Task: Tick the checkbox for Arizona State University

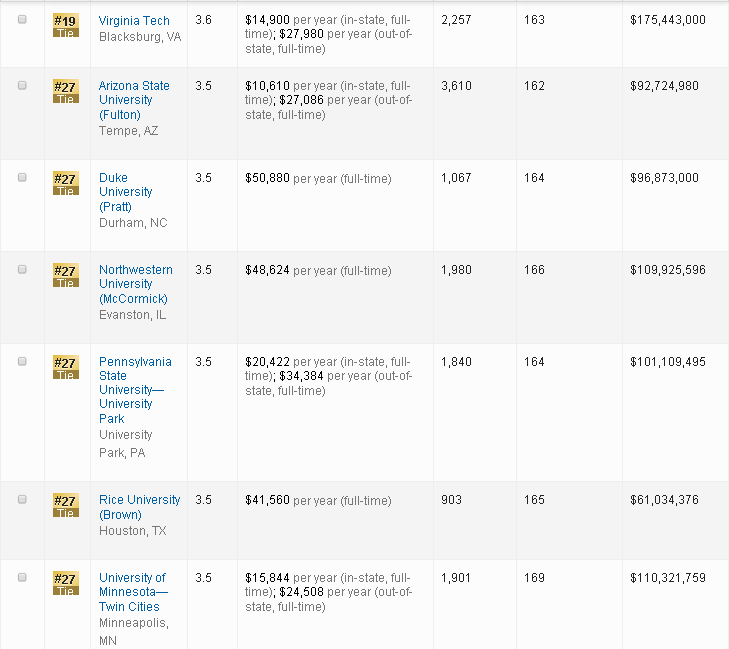Action: tap(22, 85)
